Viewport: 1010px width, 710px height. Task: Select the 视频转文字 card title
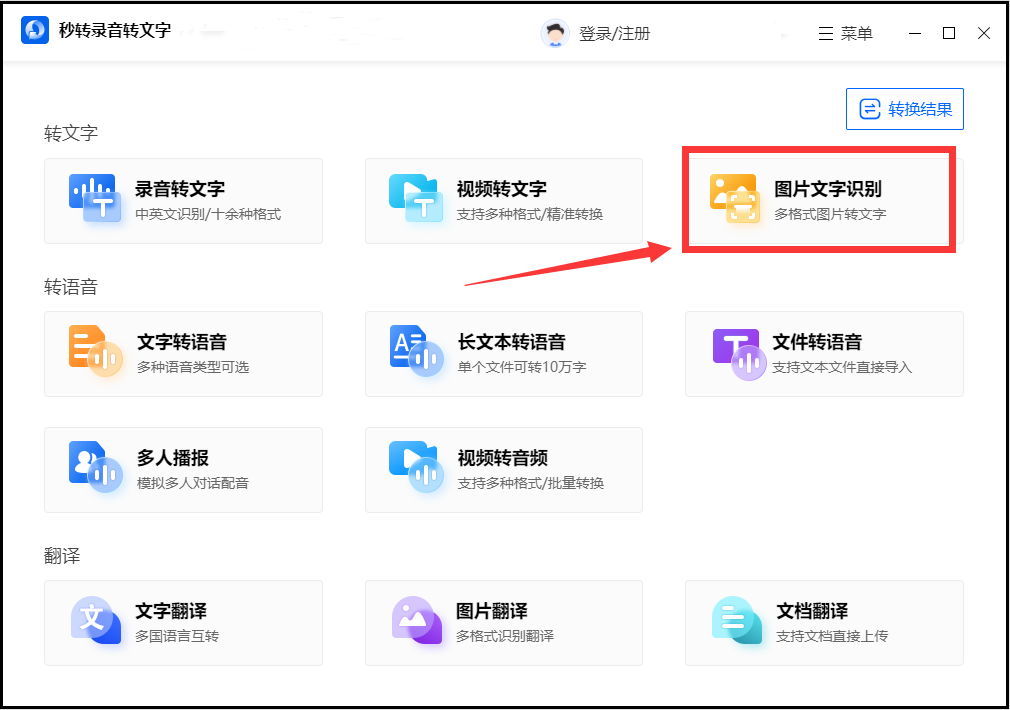click(502, 189)
